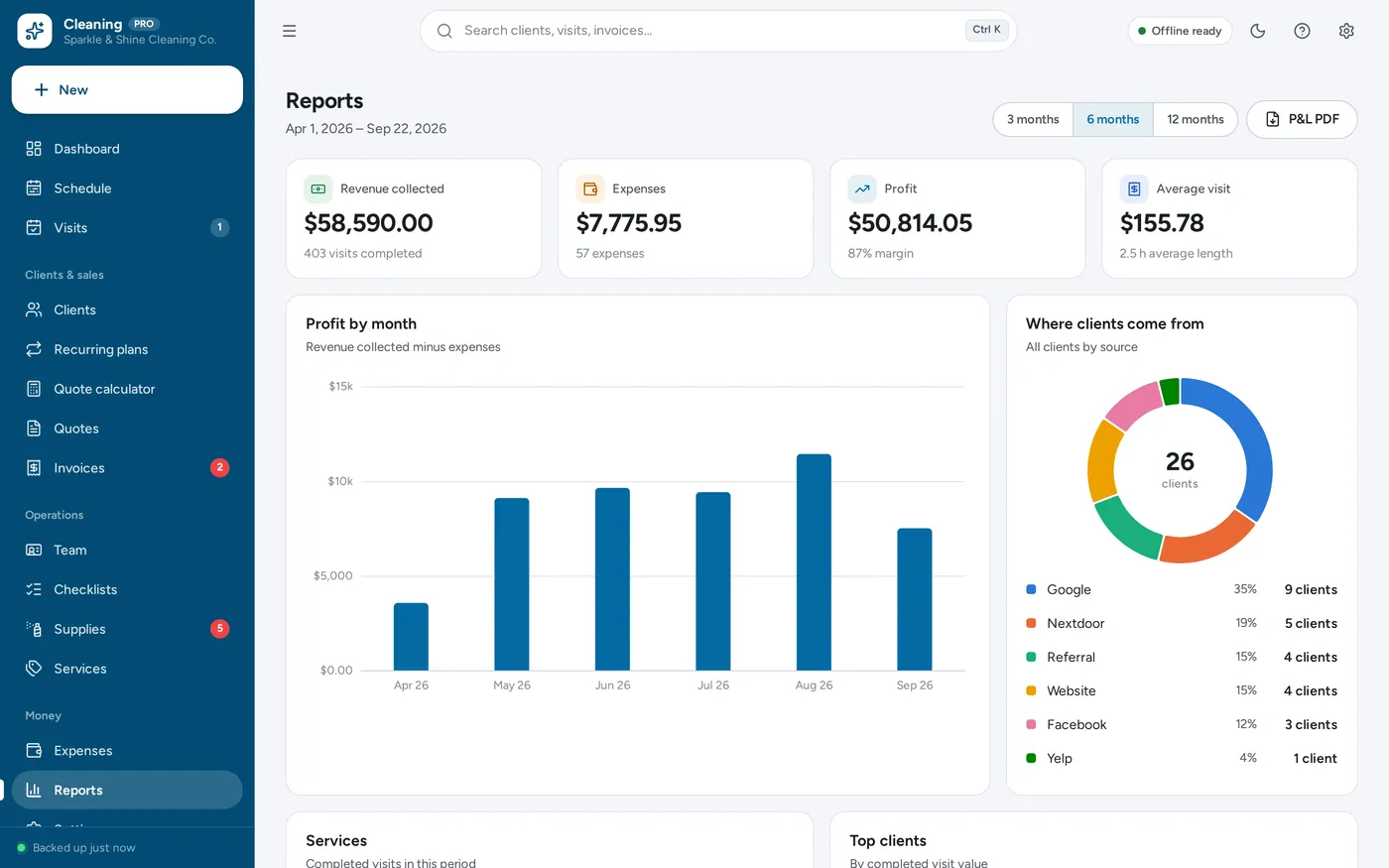Toggle the sidebar with the hamburger menu icon

[290, 31]
